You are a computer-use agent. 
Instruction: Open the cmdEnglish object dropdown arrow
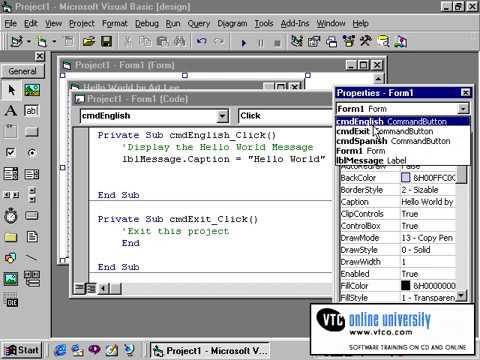[222, 116]
